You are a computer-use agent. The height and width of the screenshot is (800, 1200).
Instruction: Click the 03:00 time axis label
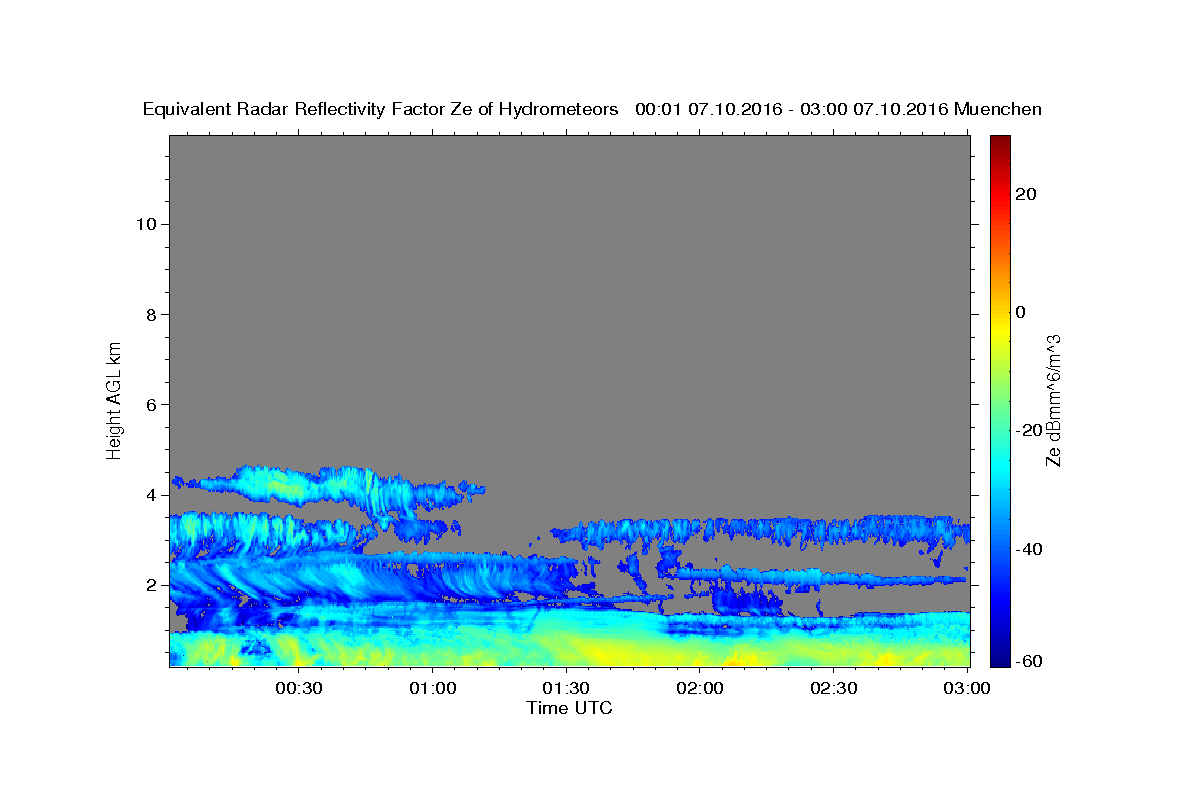(x=967, y=688)
